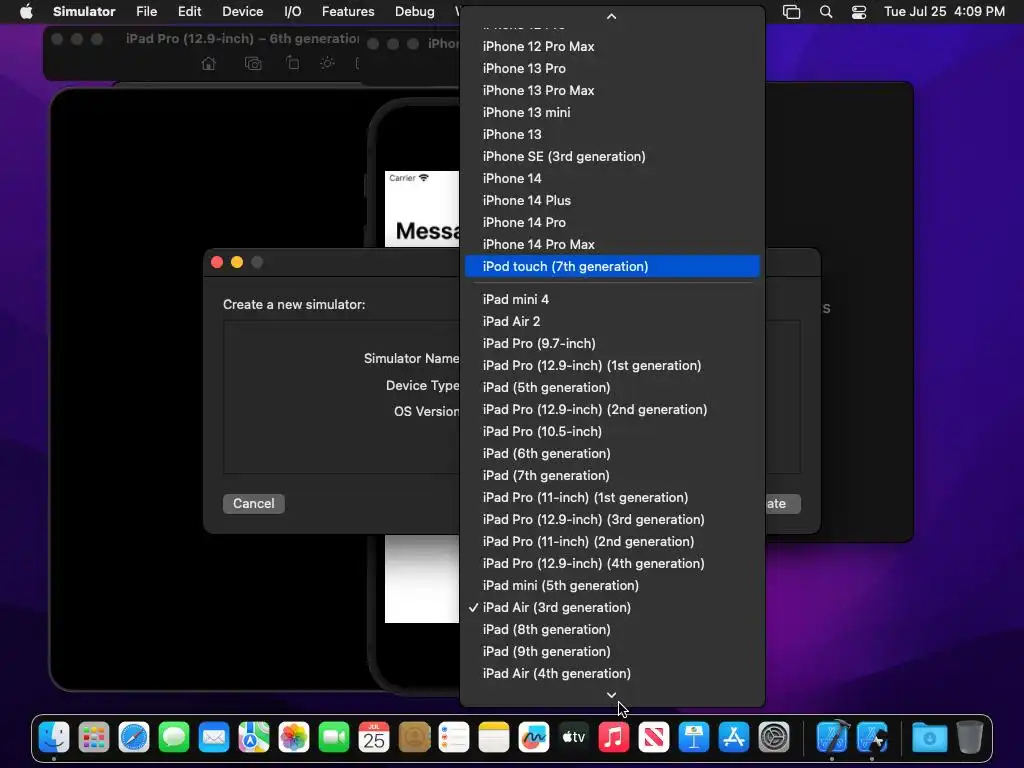This screenshot has width=1024, height=768.
Task: Select iPod touch (7th generation) device type
Action: click(612, 266)
